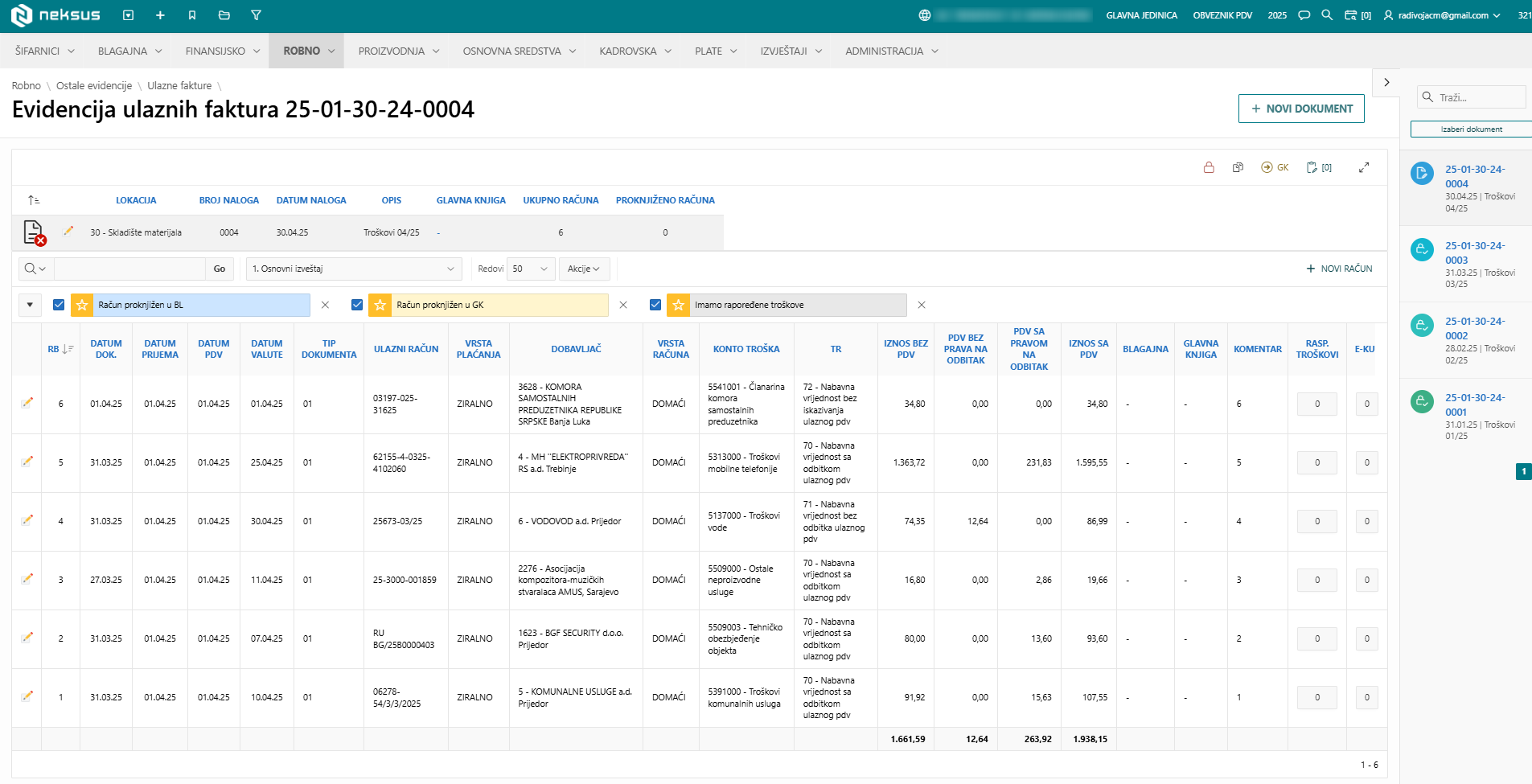Collapse the right sidebar with chevron
This screenshot has height=784, width=1532.
[1386, 82]
